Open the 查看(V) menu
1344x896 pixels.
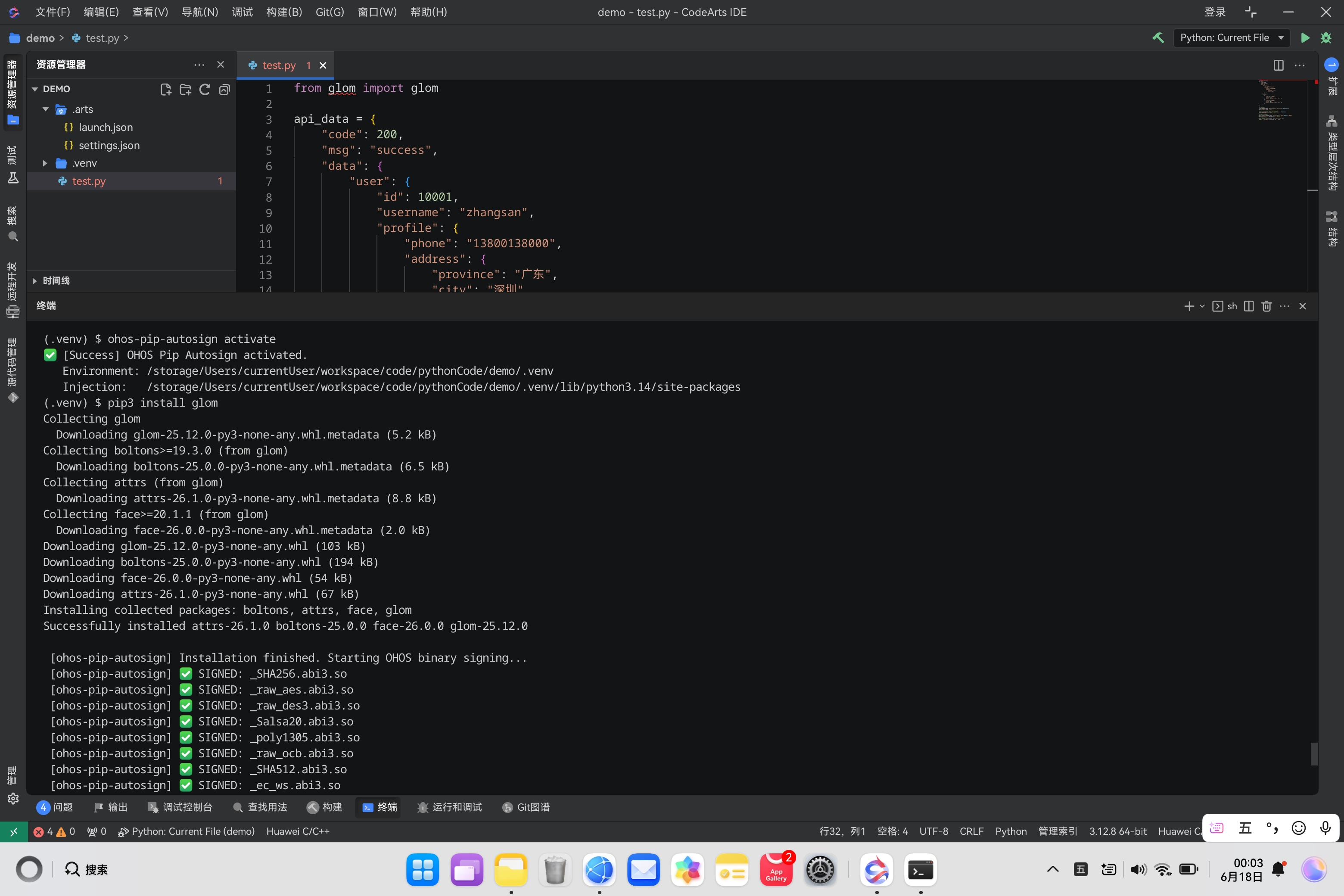tap(150, 12)
